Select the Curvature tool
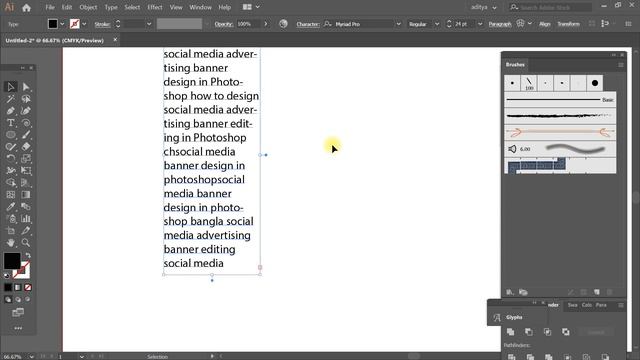Viewport: 640px width, 360px height. (x=26, y=111)
